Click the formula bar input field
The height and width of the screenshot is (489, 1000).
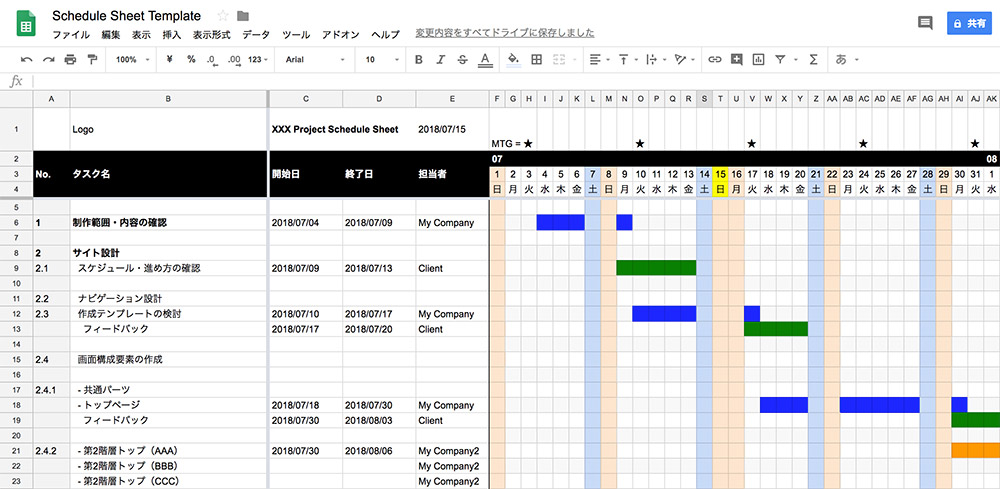[x=500, y=82]
